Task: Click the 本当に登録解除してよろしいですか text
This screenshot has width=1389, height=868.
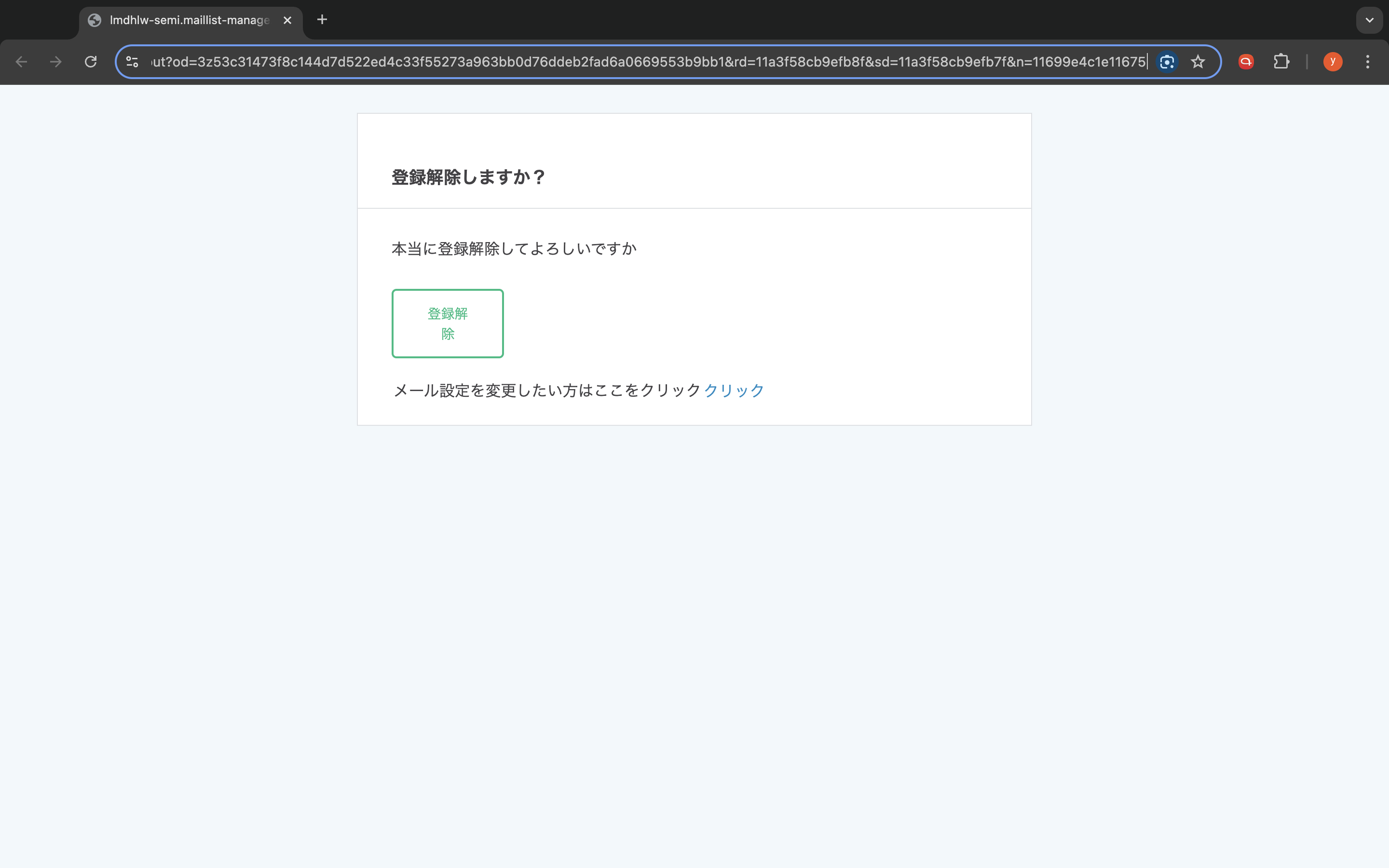Action: (x=514, y=248)
